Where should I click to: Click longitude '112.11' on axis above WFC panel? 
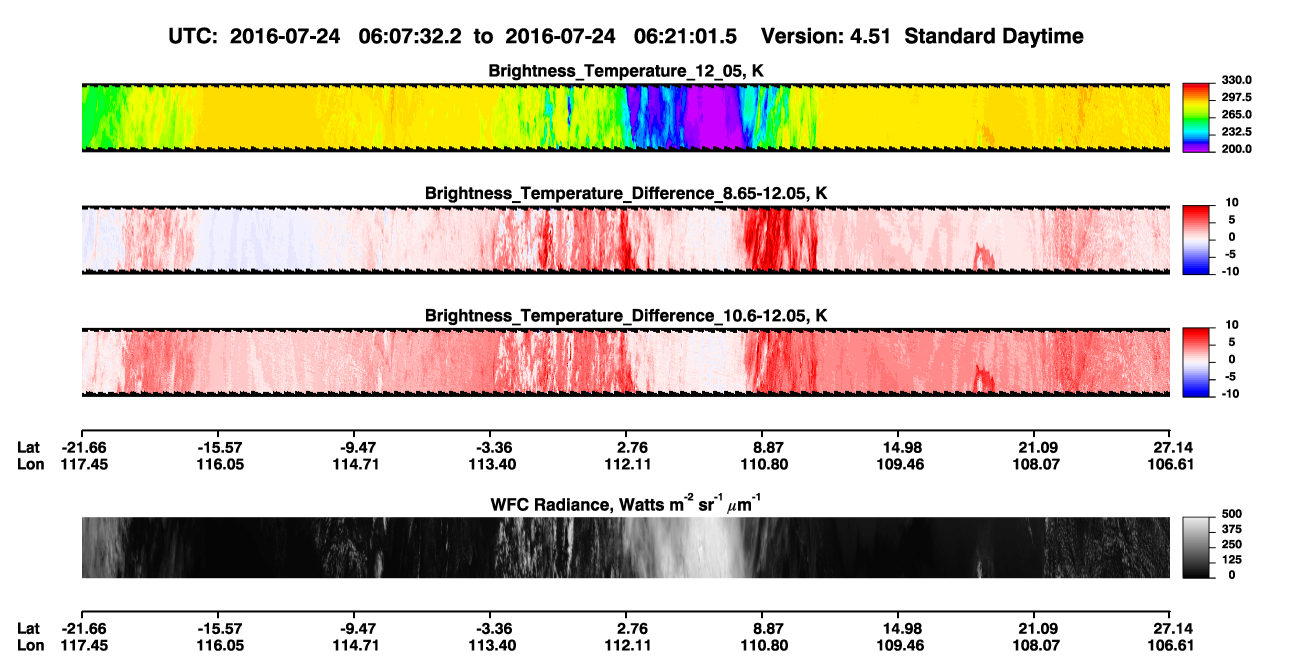point(628,464)
